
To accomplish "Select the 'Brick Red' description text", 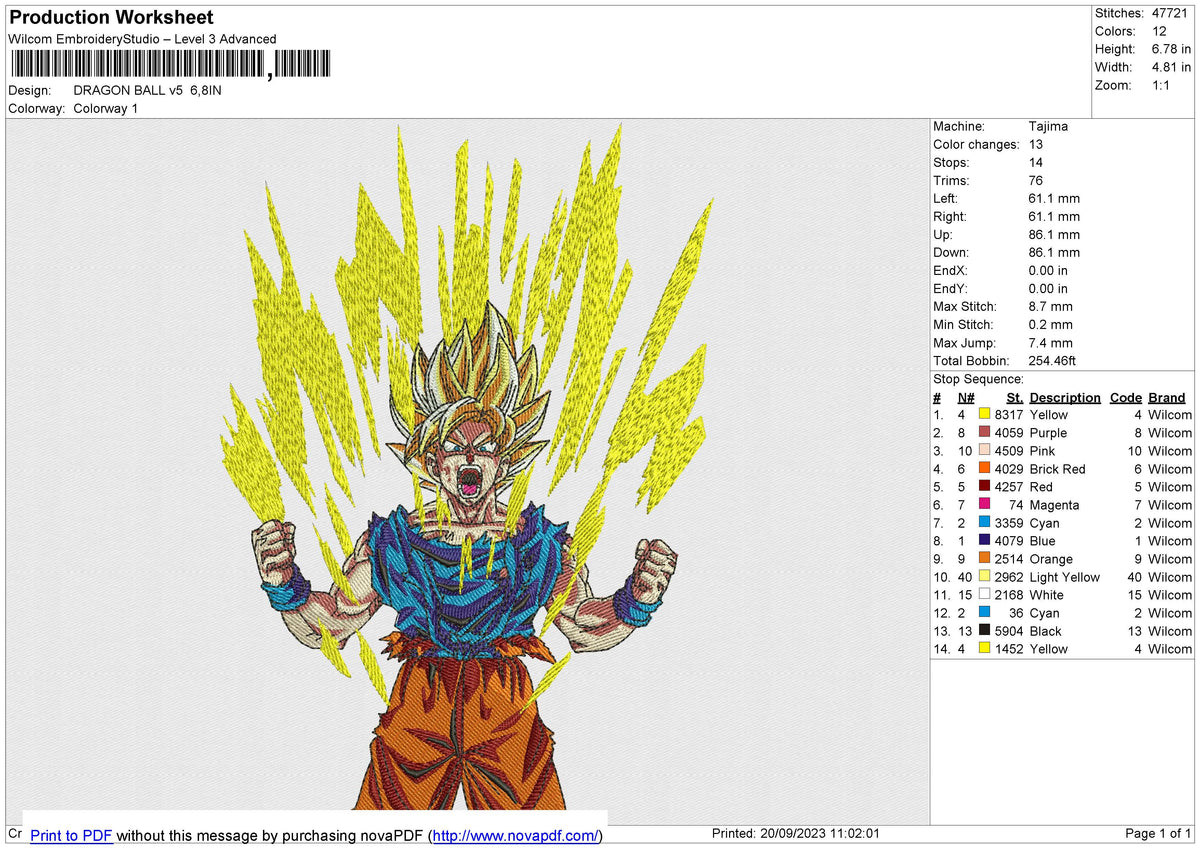I will pyautogui.click(x=1057, y=469).
